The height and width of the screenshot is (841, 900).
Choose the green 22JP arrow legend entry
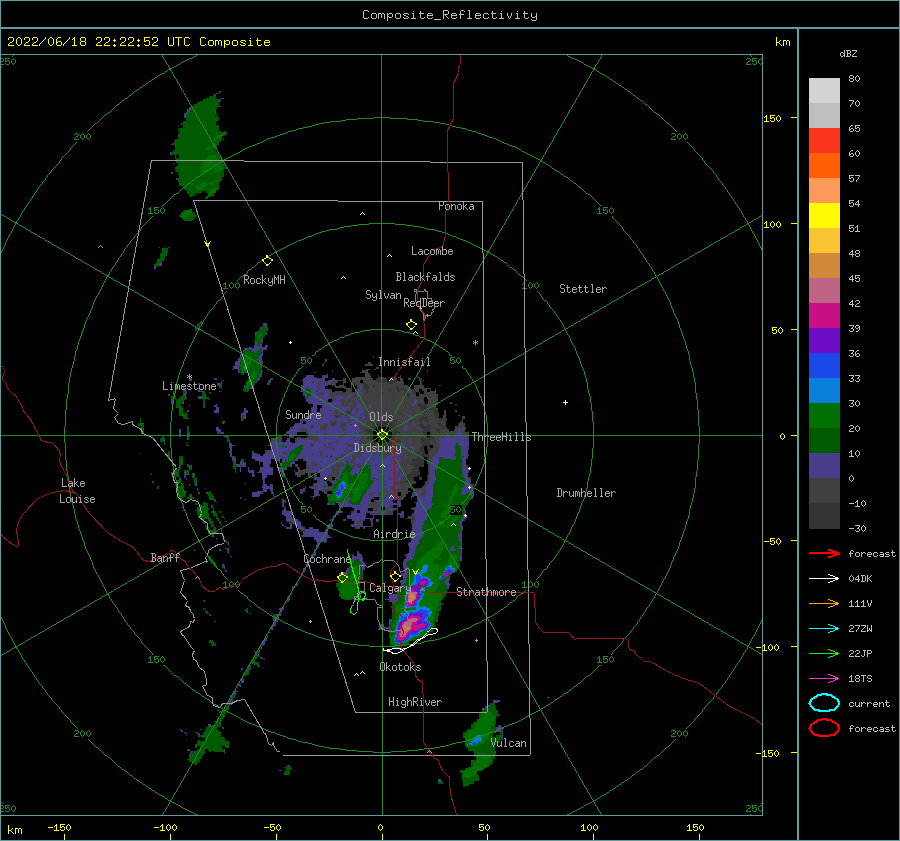824,653
